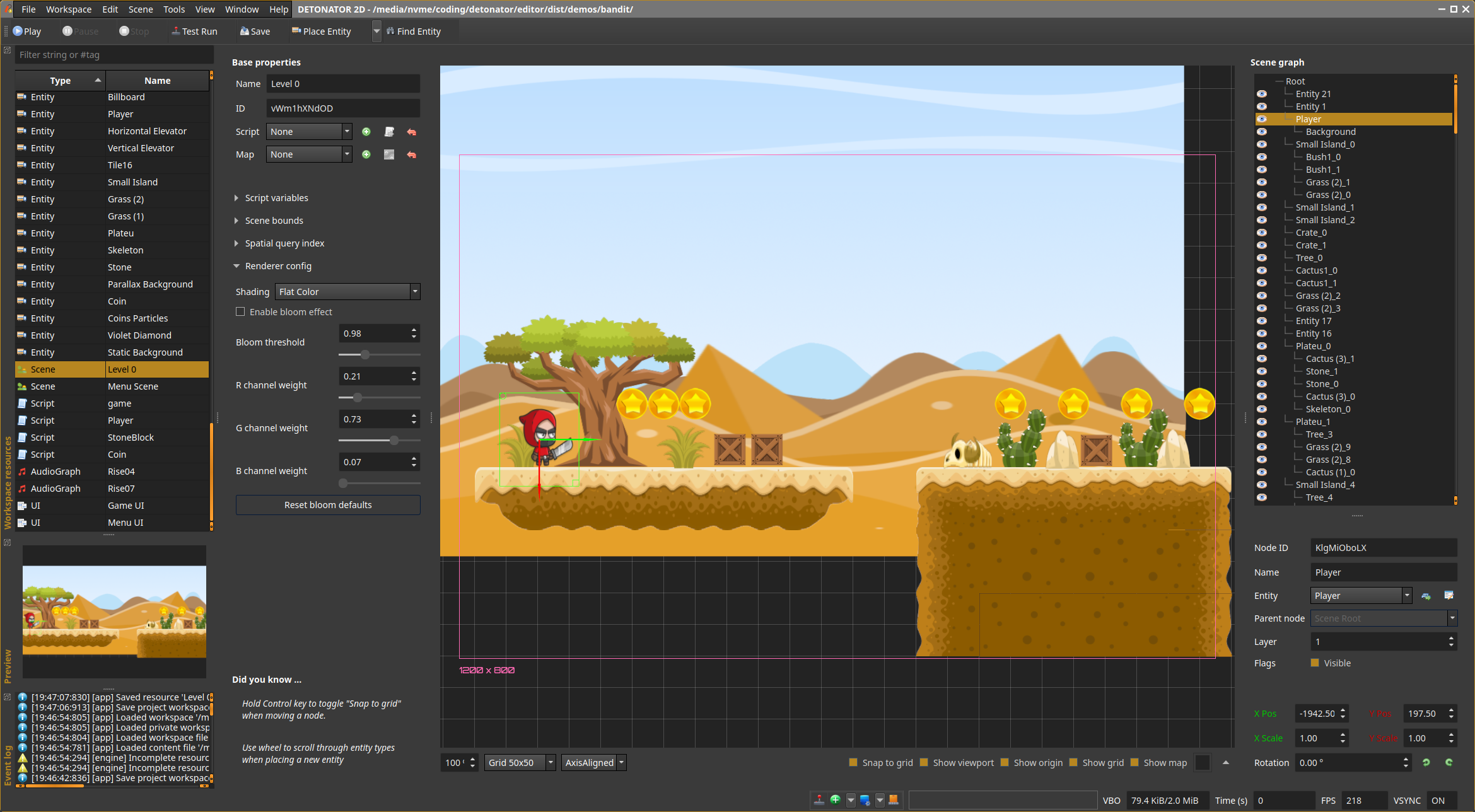The width and height of the screenshot is (1475, 812).
Task: Expand the Scene bounds section
Action: pos(274,221)
